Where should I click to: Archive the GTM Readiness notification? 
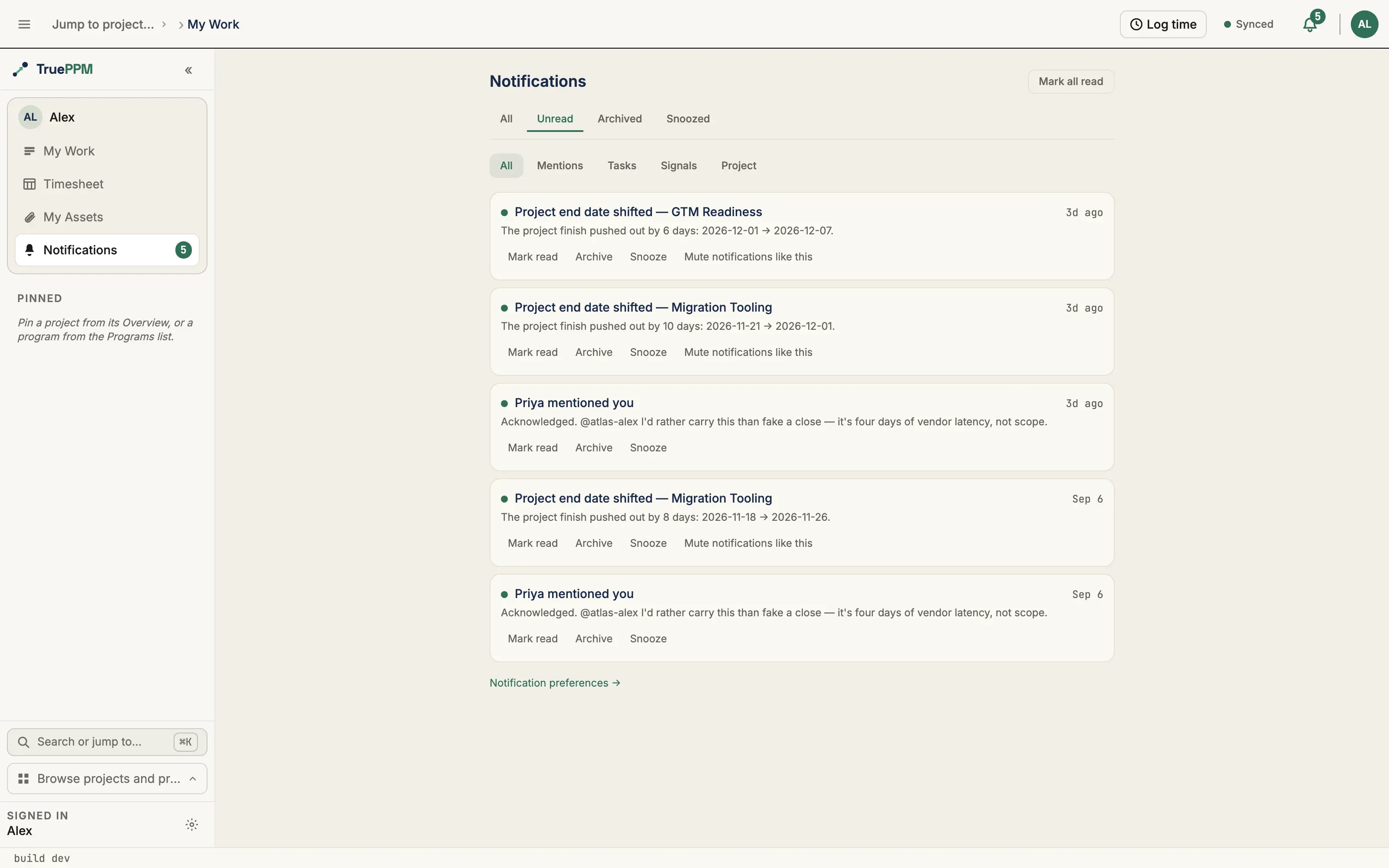pyautogui.click(x=593, y=256)
